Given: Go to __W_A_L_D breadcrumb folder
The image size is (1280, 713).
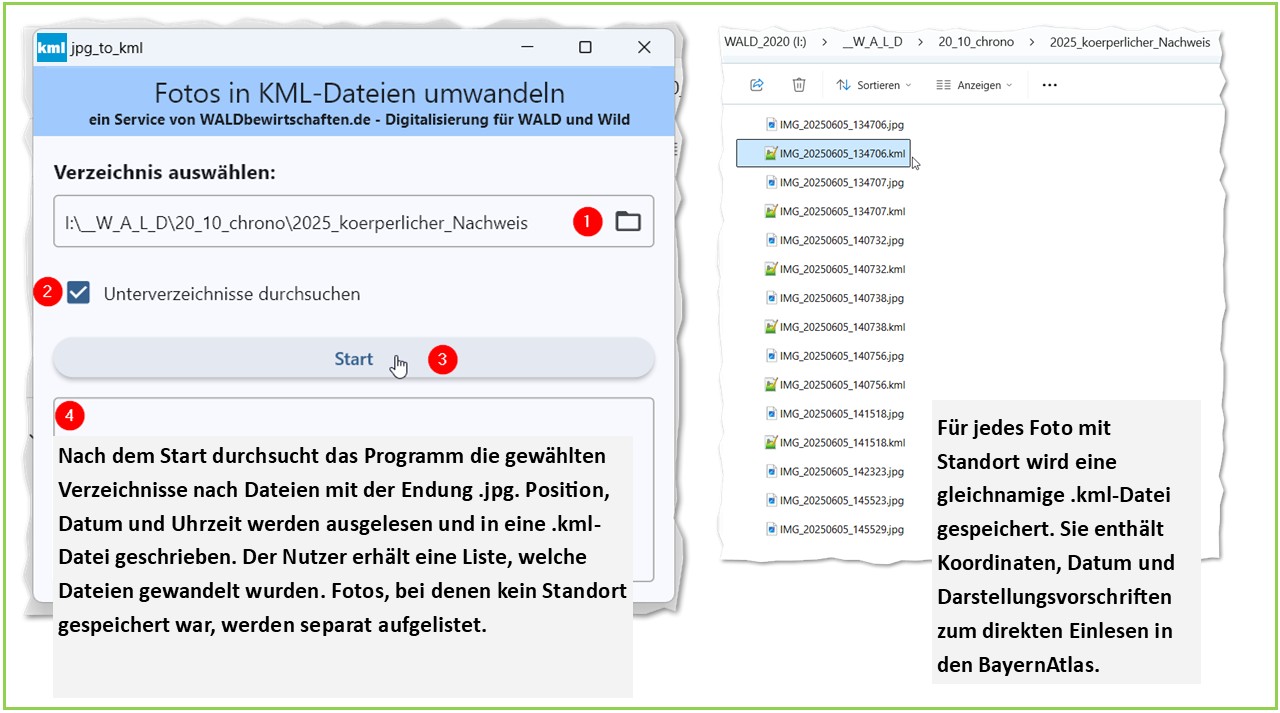Looking at the screenshot, I should pyautogui.click(x=872, y=42).
